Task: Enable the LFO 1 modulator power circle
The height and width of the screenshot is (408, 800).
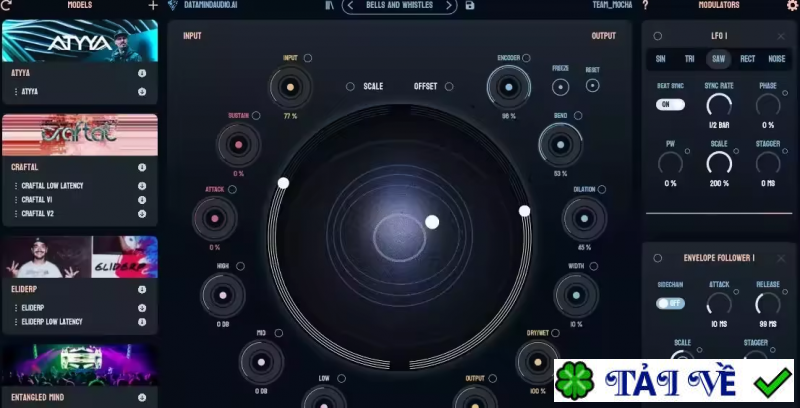Action: tap(658, 36)
